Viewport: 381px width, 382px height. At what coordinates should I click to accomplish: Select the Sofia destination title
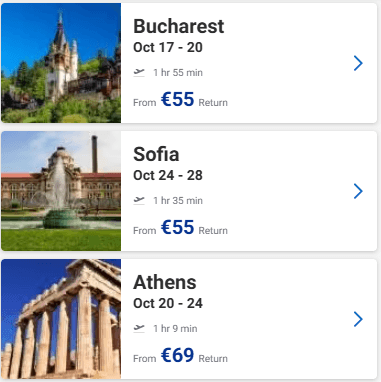coord(156,154)
